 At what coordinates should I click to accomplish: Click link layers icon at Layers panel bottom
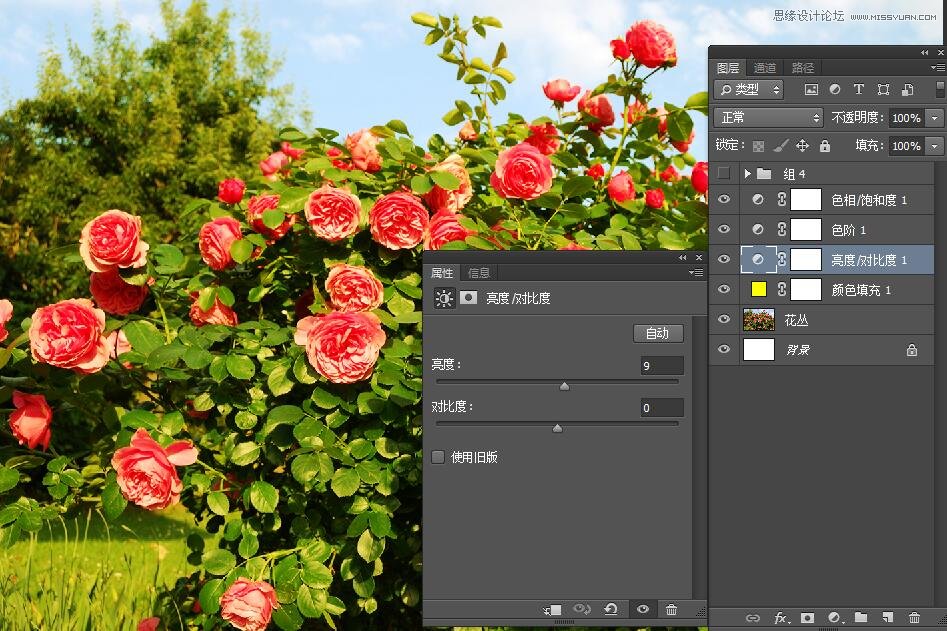point(753,617)
